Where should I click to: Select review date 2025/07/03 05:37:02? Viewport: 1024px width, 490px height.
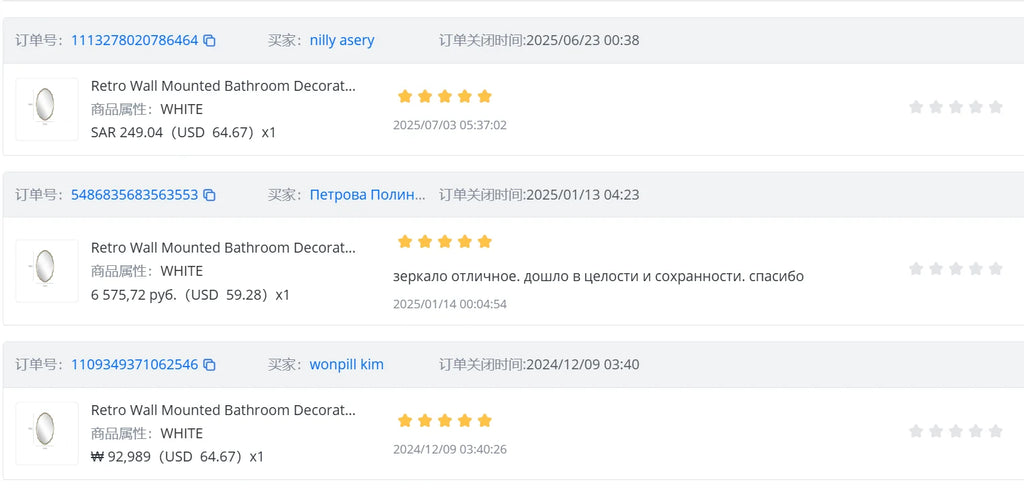pyautogui.click(x=450, y=125)
